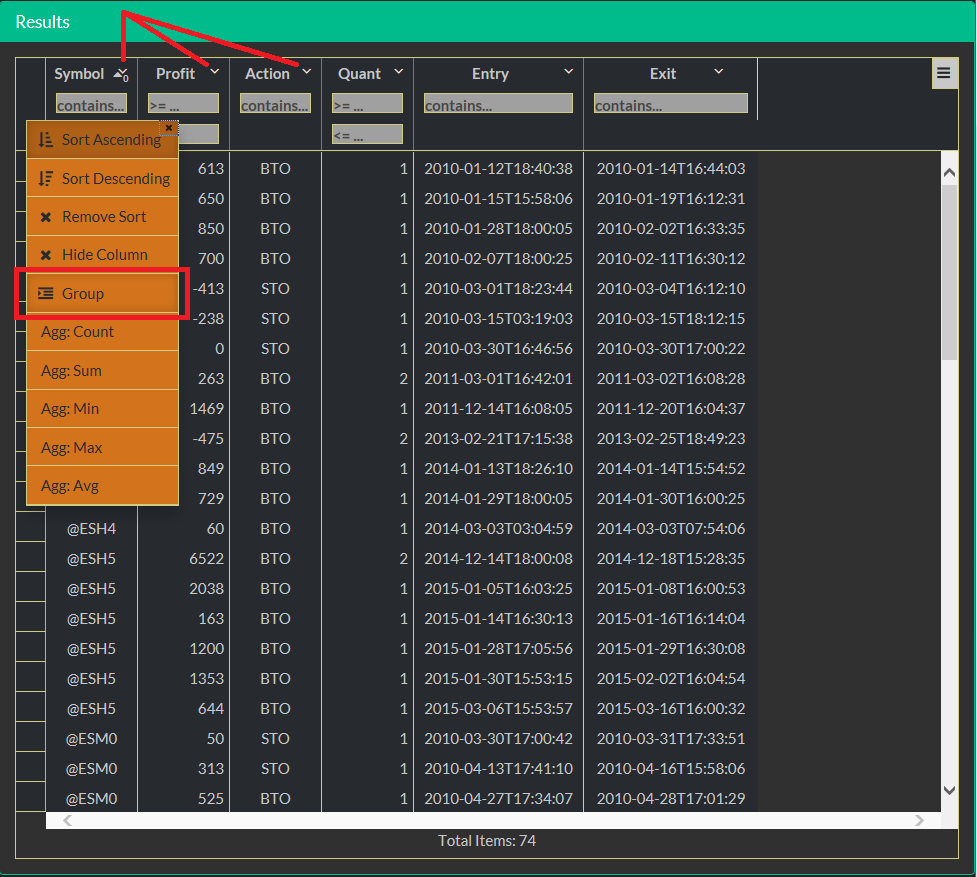Select the @ESH4 symbol cell

[x=92, y=529]
